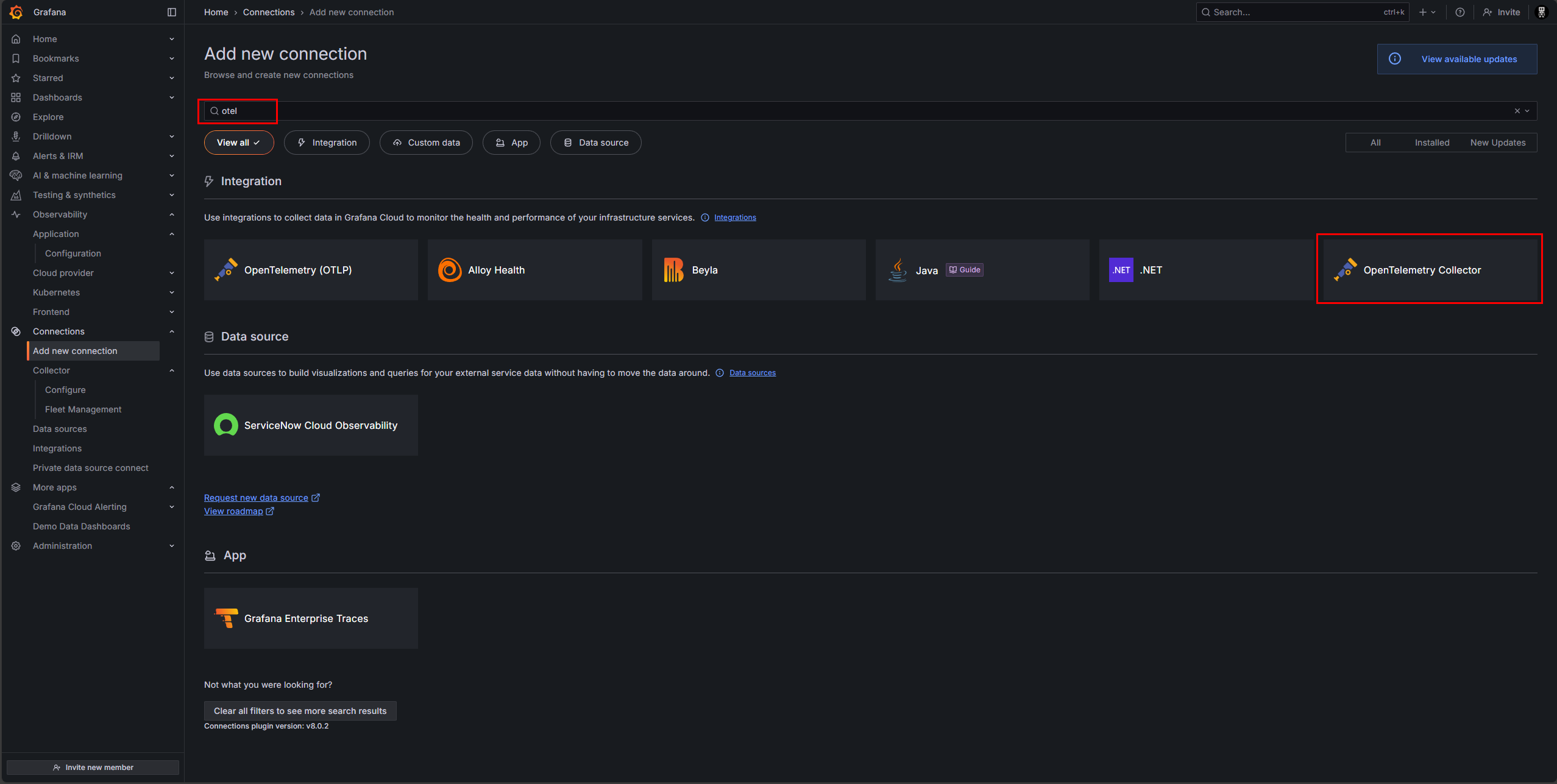Follow View roadmap link
Screen dimensions: 1557x784
click(x=239, y=511)
